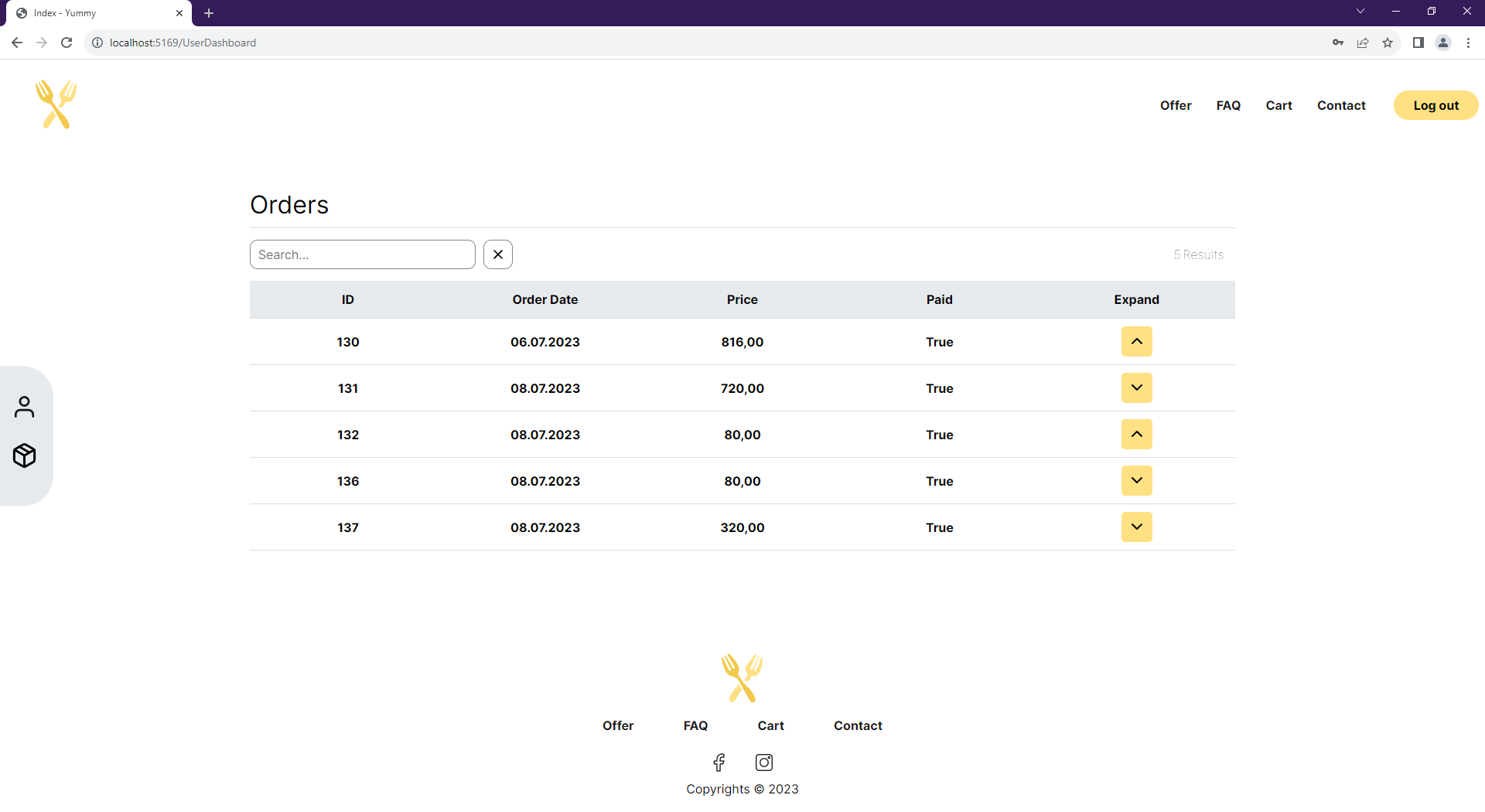This screenshot has height=812, width=1485.
Task: Open the user profile sidebar icon
Action: 25,406
